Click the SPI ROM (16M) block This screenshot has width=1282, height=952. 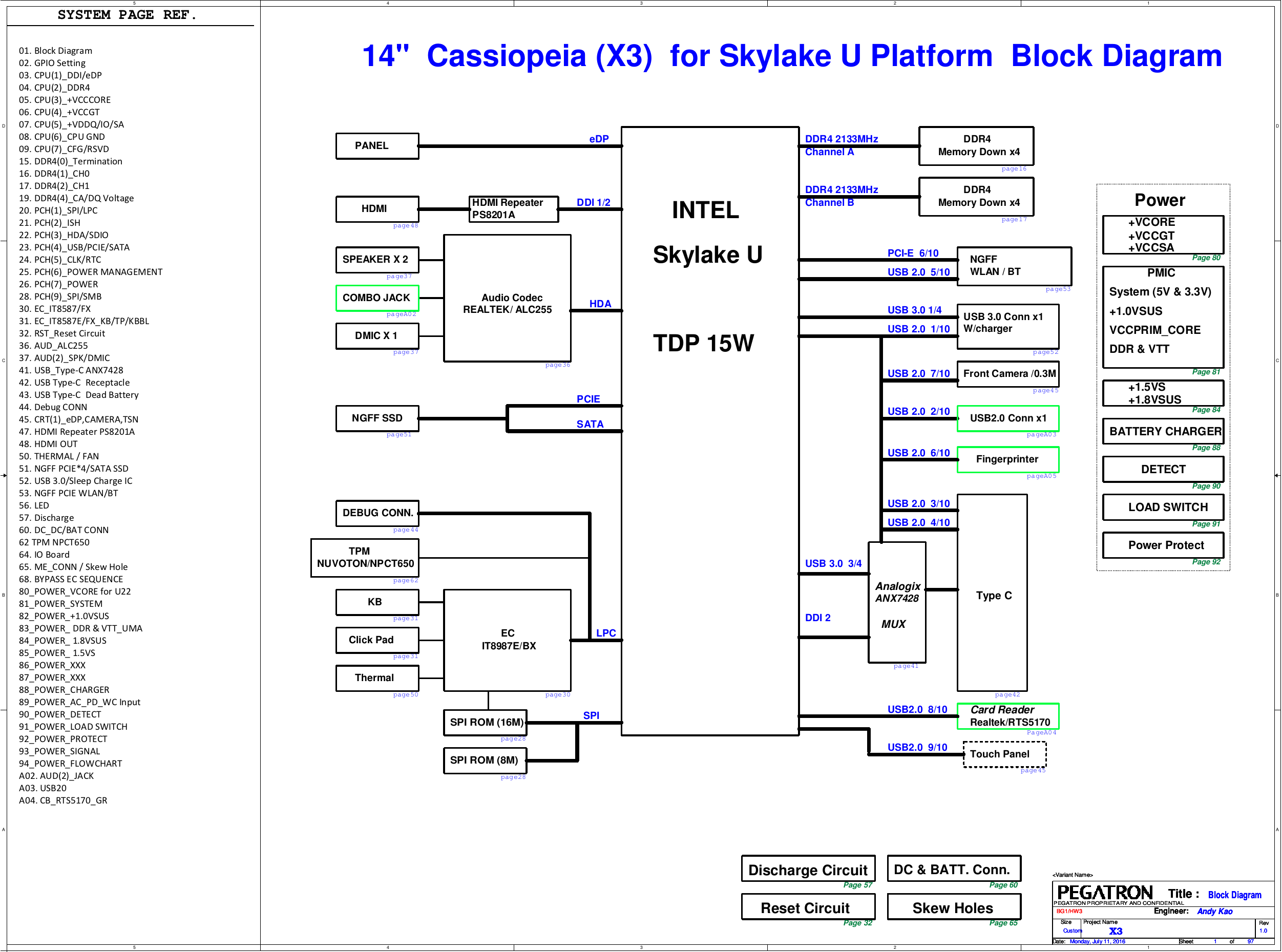tap(486, 723)
